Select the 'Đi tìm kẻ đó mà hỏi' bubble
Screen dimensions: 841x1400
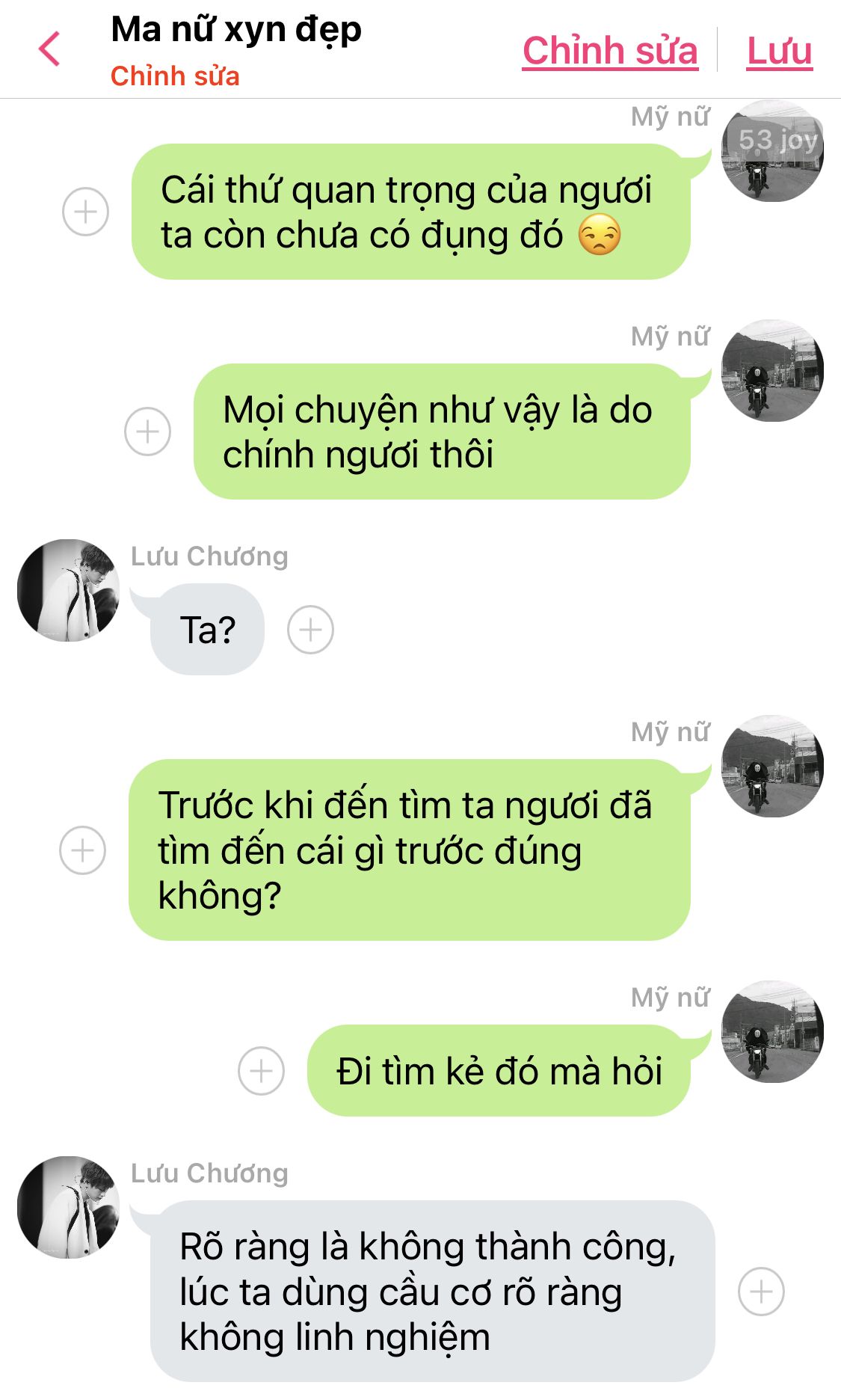pyautogui.click(x=499, y=1070)
